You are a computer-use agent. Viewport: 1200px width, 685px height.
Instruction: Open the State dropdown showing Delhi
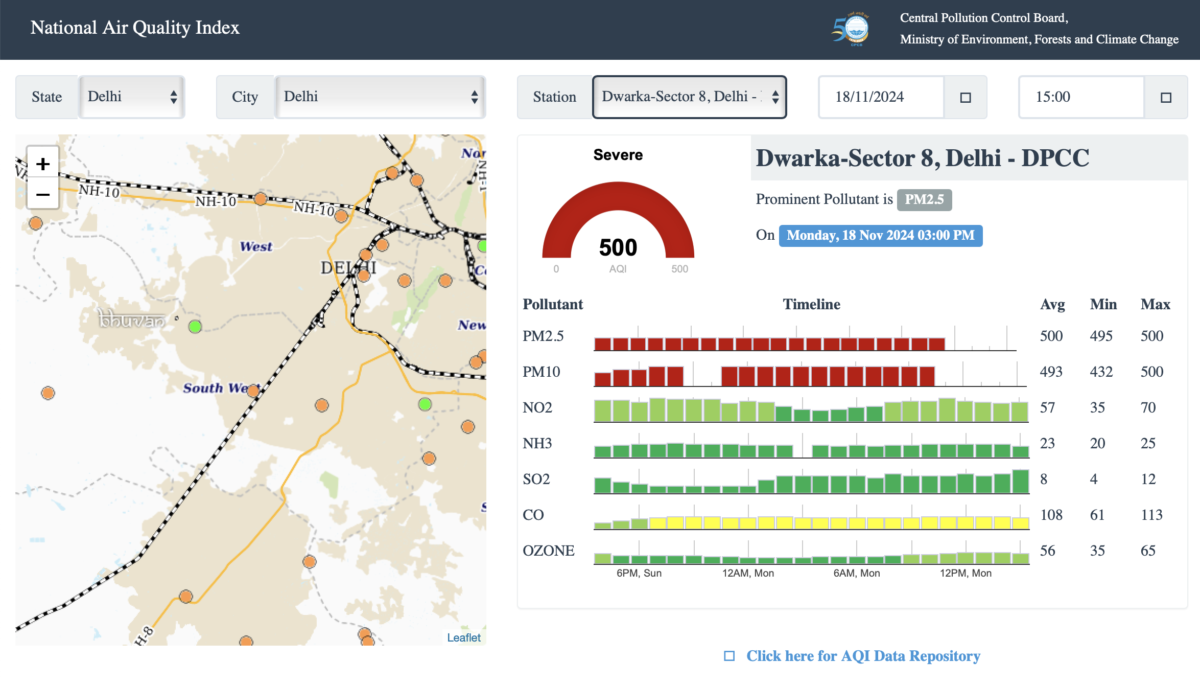[x=132, y=97]
